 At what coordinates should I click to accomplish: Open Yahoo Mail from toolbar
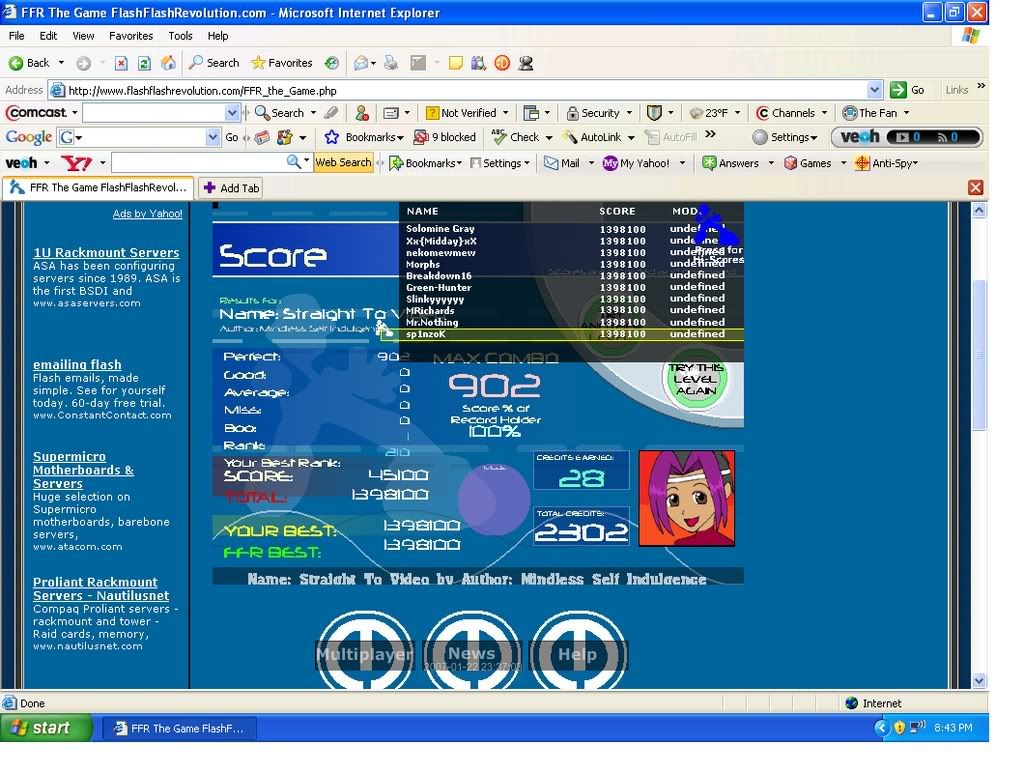pyautogui.click(x=561, y=163)
